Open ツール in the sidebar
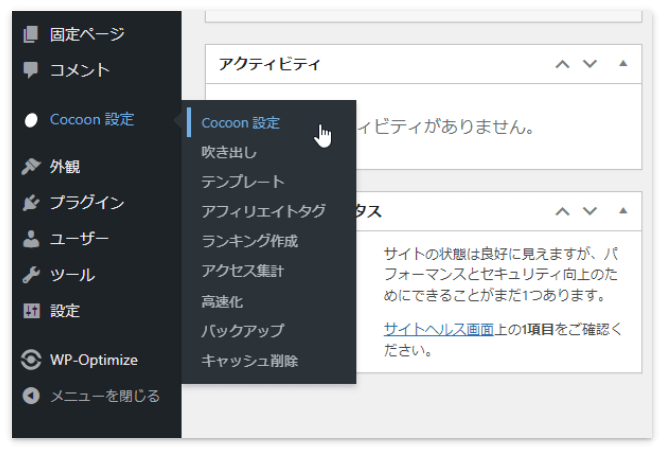The height and width of the screenshot is (451, 664). point(72,275)
